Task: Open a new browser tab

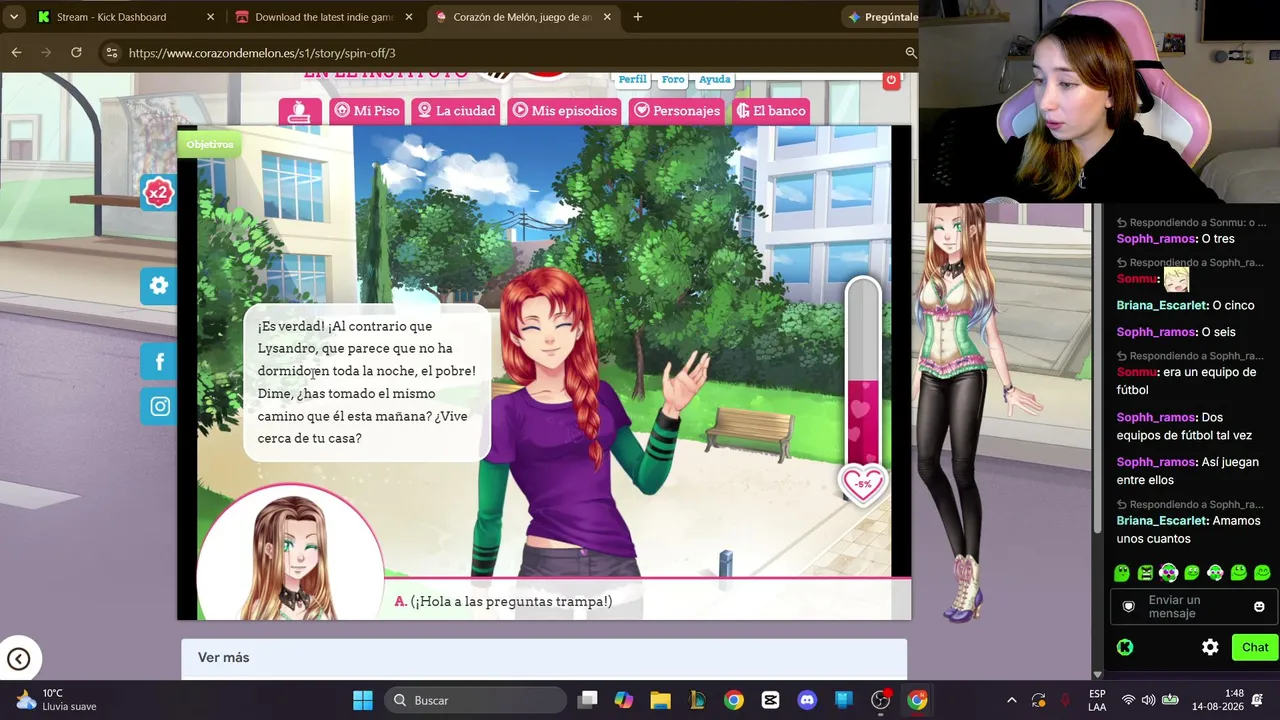Action: [638, 17]
